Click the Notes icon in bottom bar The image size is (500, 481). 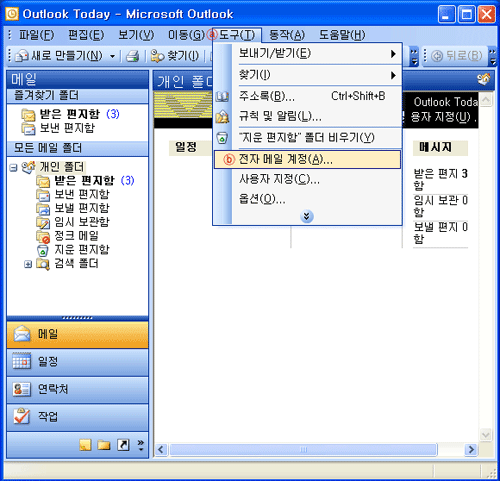point(85,445)
